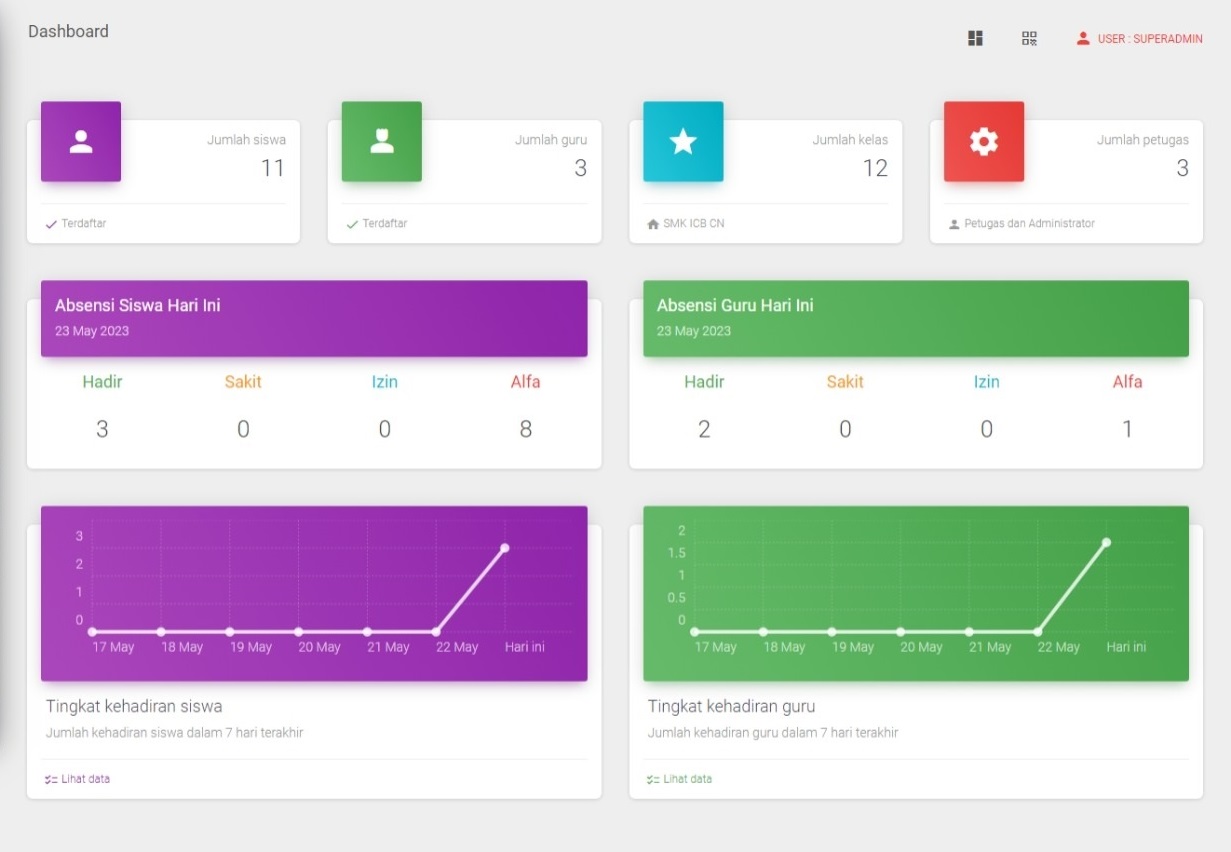Click the teacher Hadir count of 2

(704, 430)
